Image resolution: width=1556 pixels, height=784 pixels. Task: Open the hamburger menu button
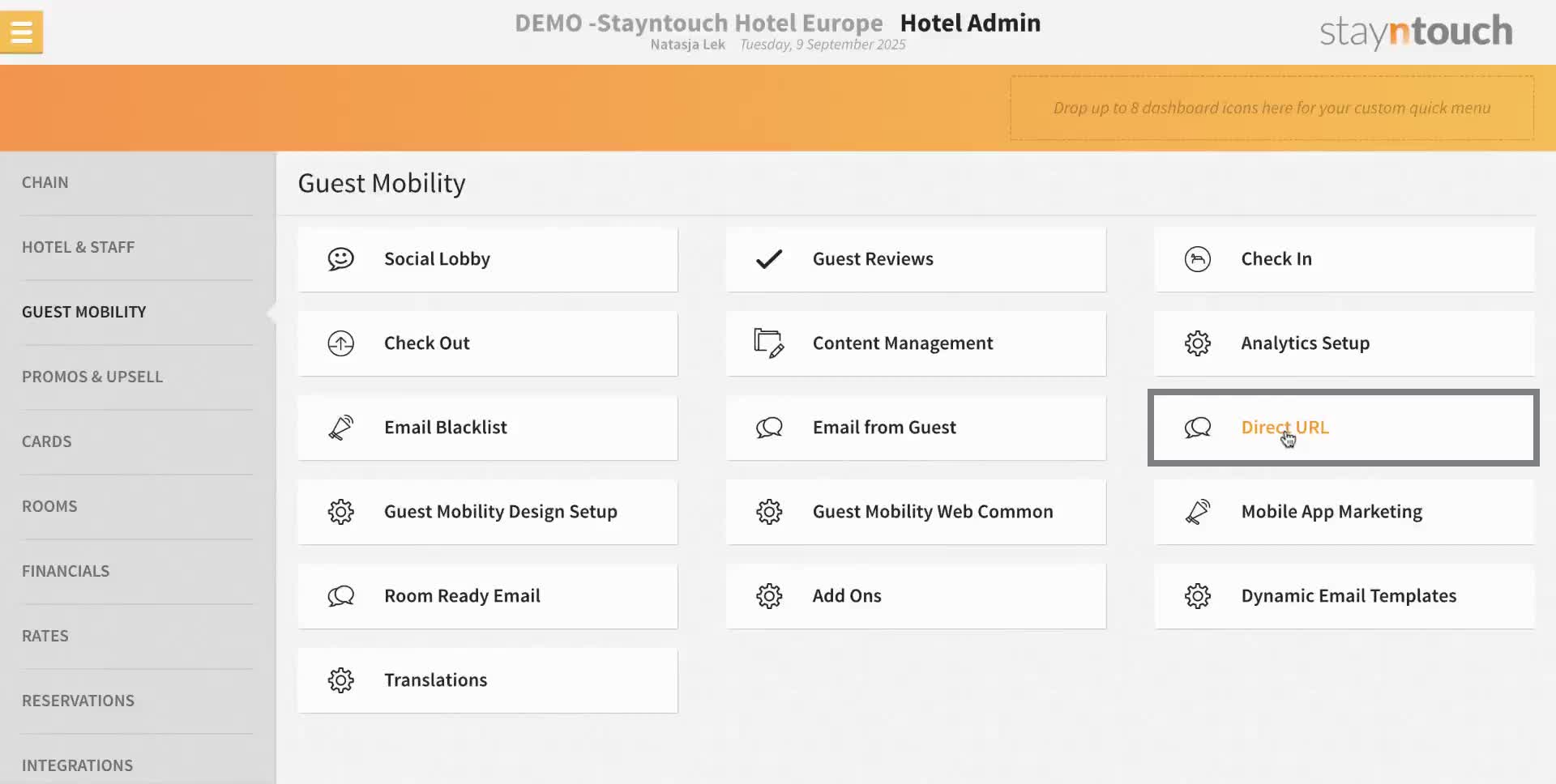point(21,32)
